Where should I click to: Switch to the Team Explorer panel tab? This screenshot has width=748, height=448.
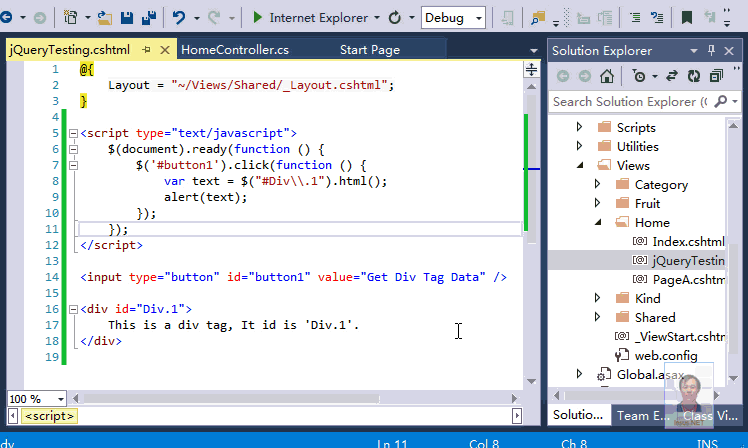pos(641,416)
